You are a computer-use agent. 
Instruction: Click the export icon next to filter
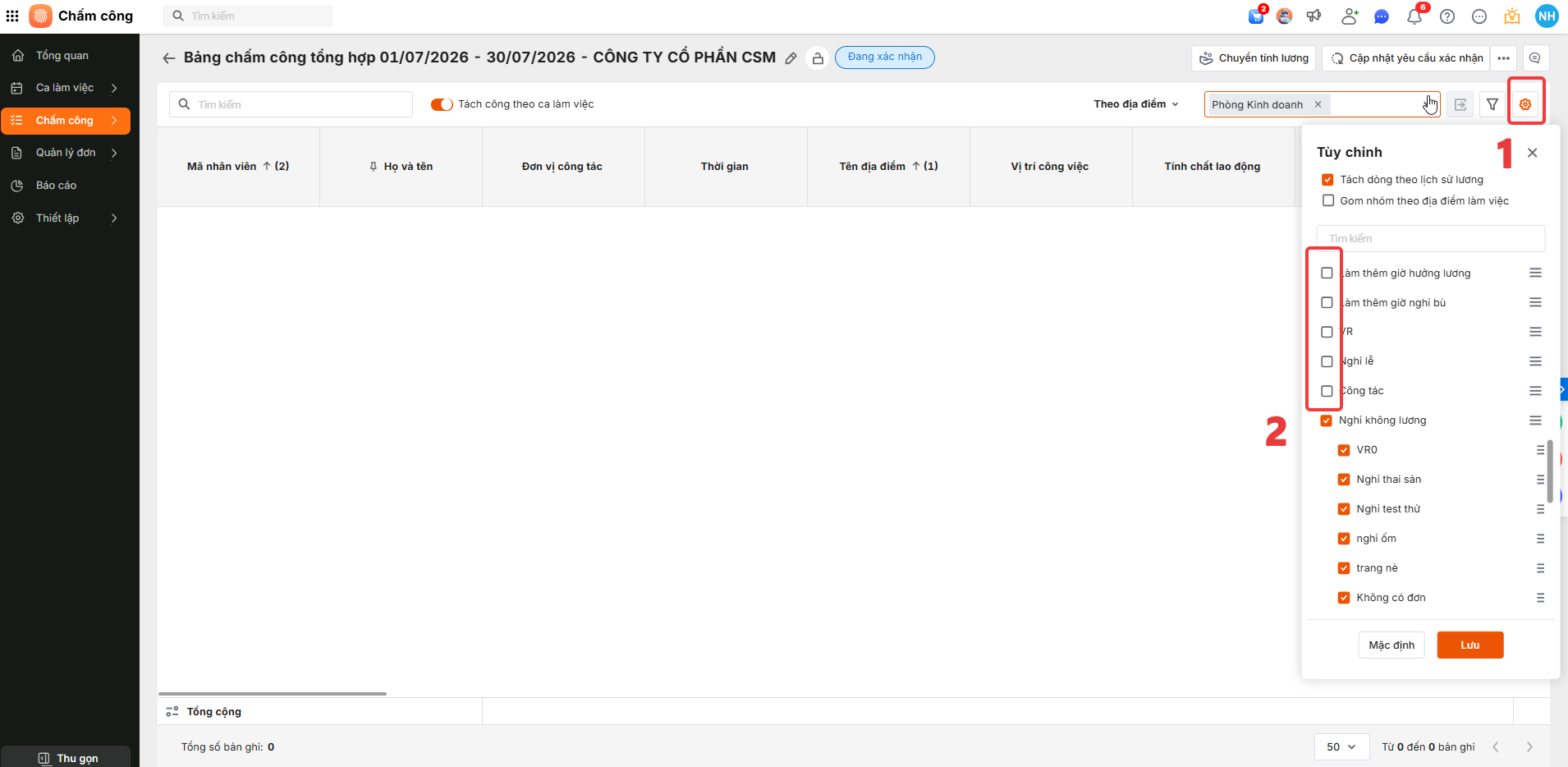click(x=1460, y=104)
